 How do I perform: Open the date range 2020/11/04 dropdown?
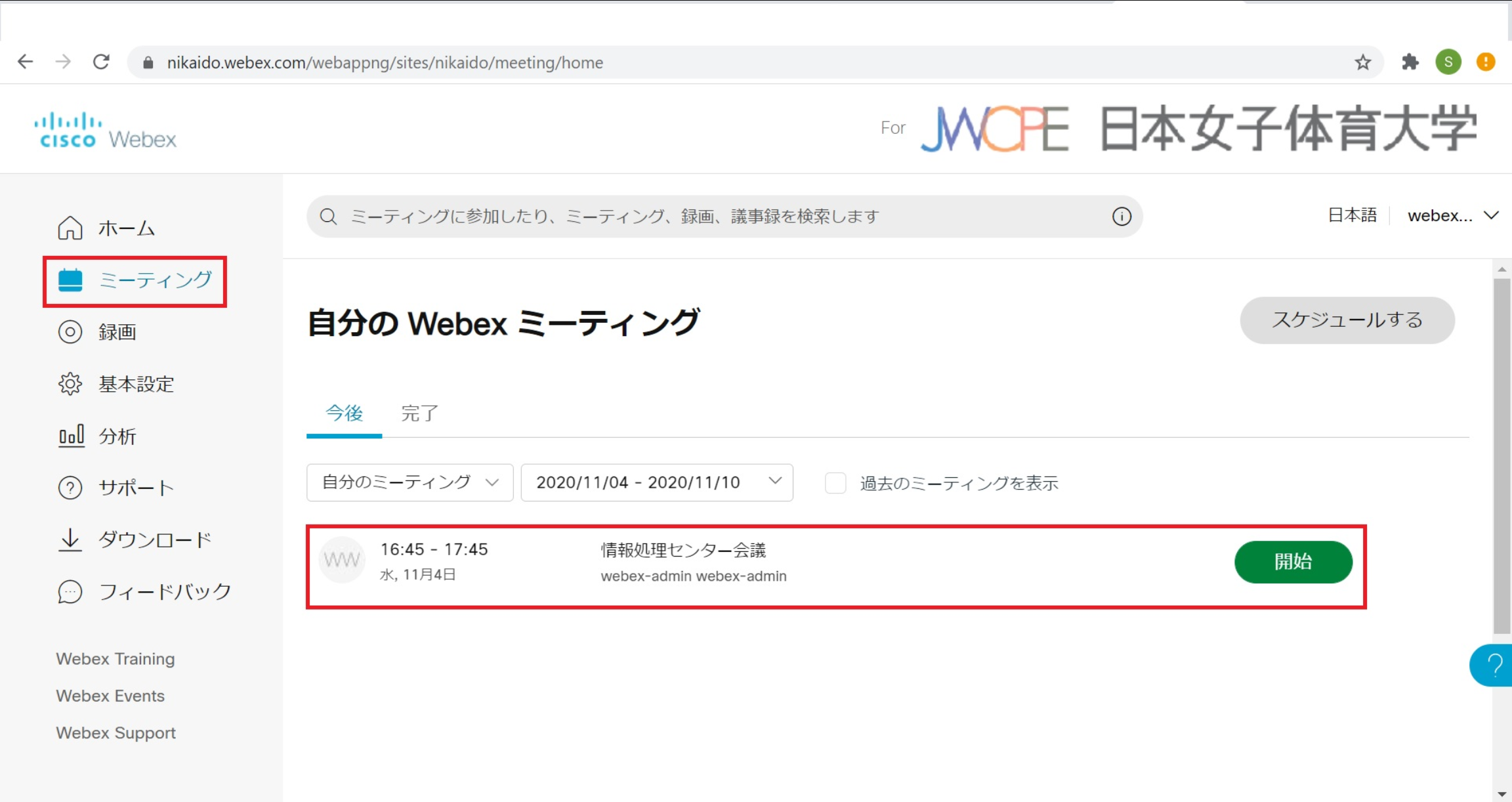657,482
